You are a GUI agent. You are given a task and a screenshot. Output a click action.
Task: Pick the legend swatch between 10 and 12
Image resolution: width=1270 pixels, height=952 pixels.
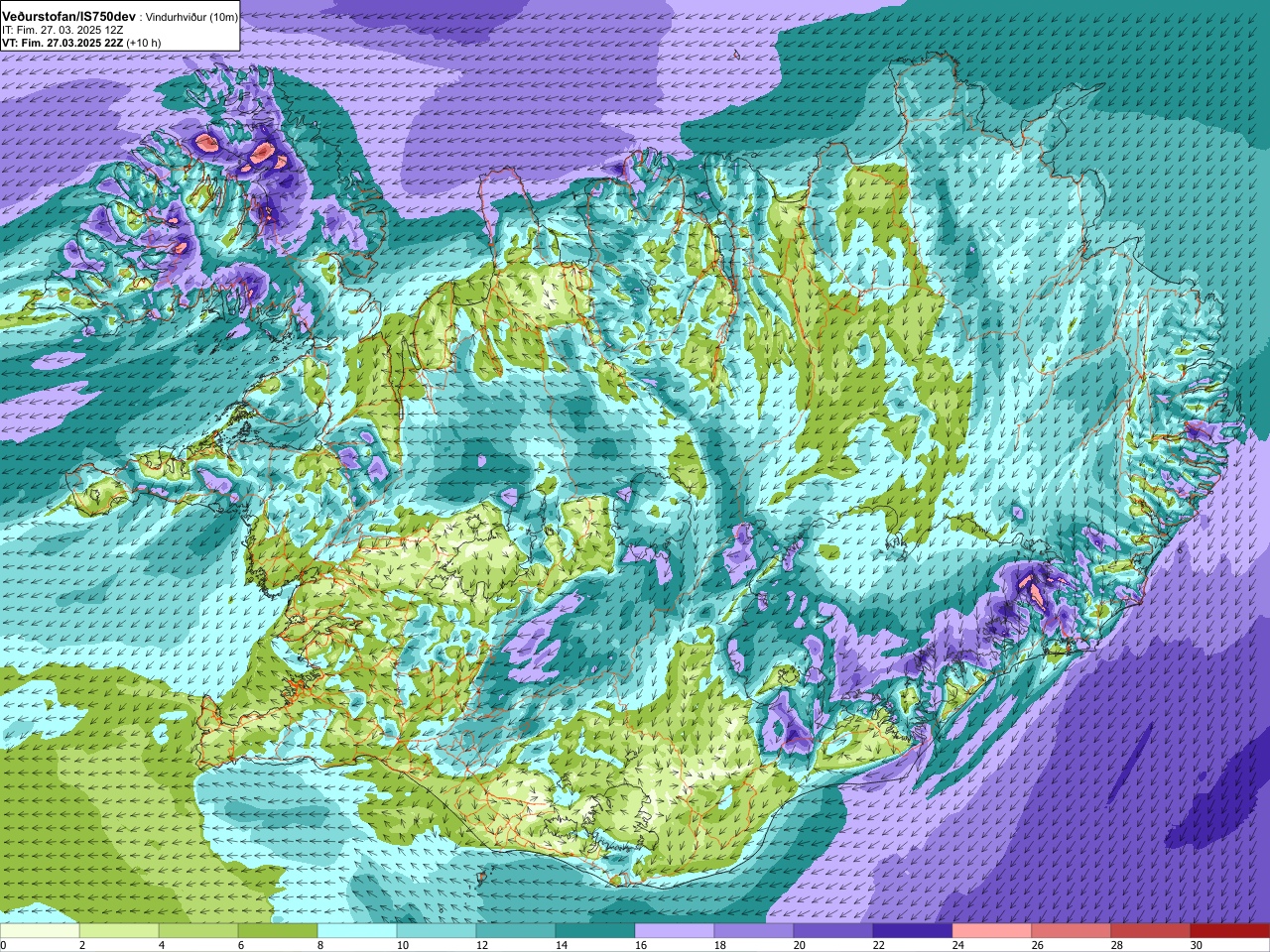click(437, 931)
